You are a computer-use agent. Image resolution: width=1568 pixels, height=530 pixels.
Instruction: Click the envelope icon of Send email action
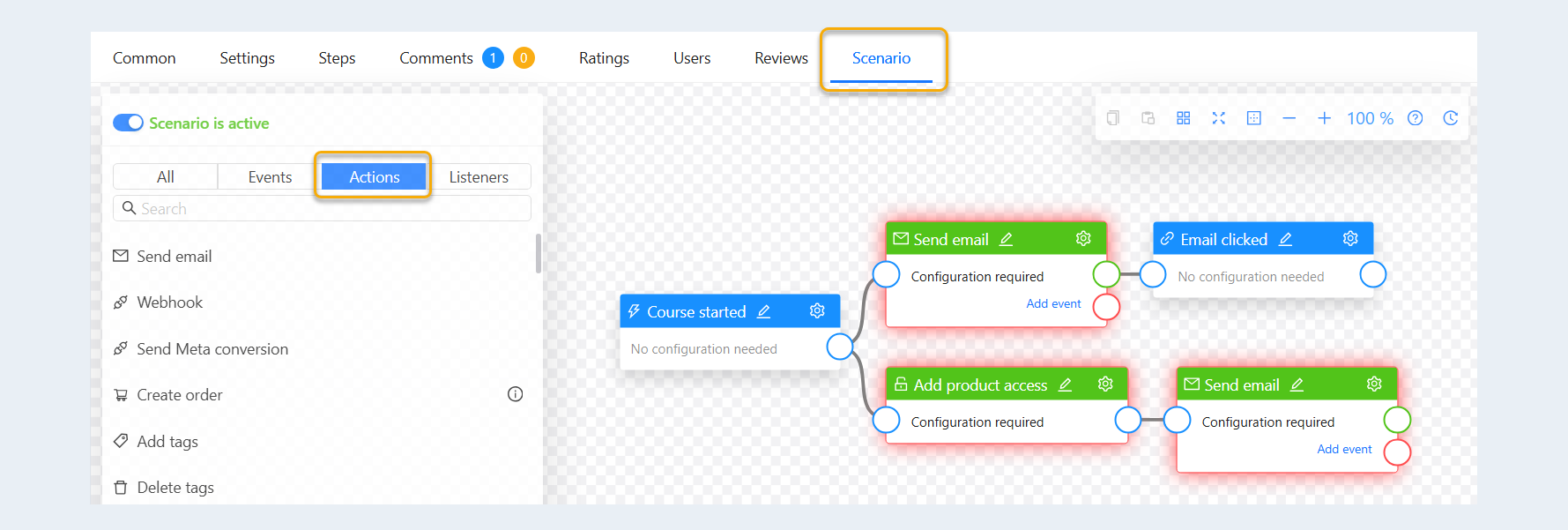click(x=121, y=256)
